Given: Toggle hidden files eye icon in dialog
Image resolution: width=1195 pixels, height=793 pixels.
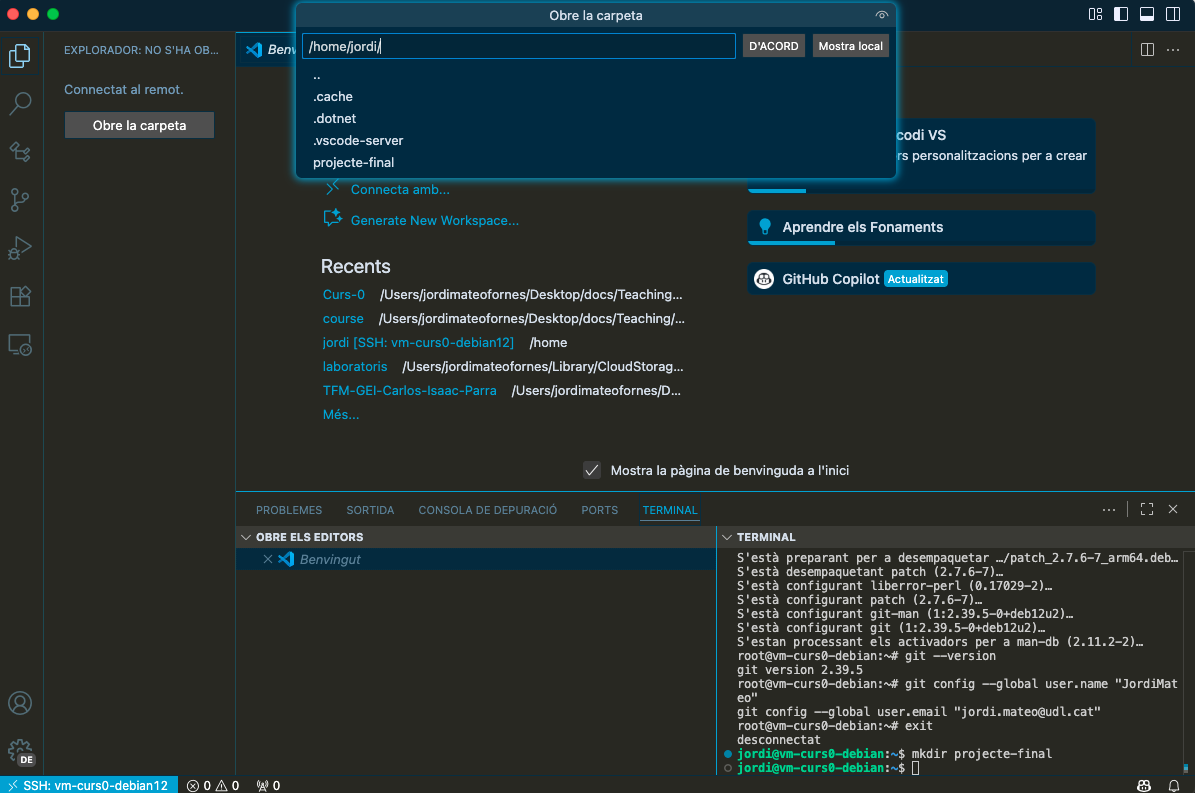Looking at the screenshot, I should pos(882,15).
